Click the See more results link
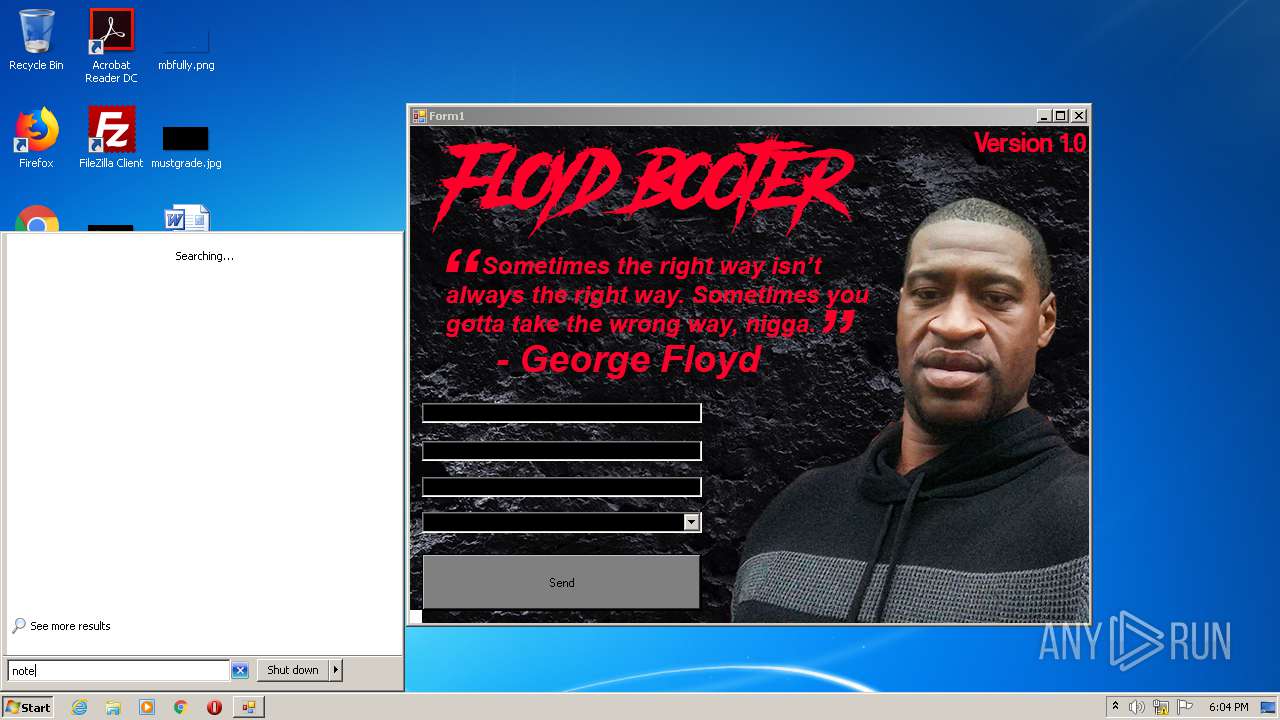 tap(70, 626)
